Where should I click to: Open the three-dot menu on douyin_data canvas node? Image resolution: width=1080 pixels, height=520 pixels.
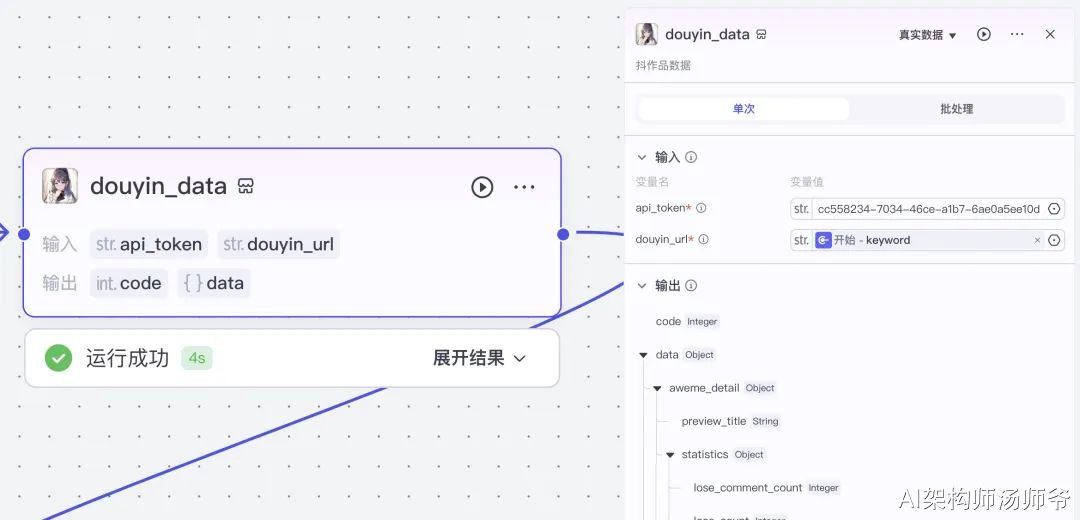(x=524, y=187)
